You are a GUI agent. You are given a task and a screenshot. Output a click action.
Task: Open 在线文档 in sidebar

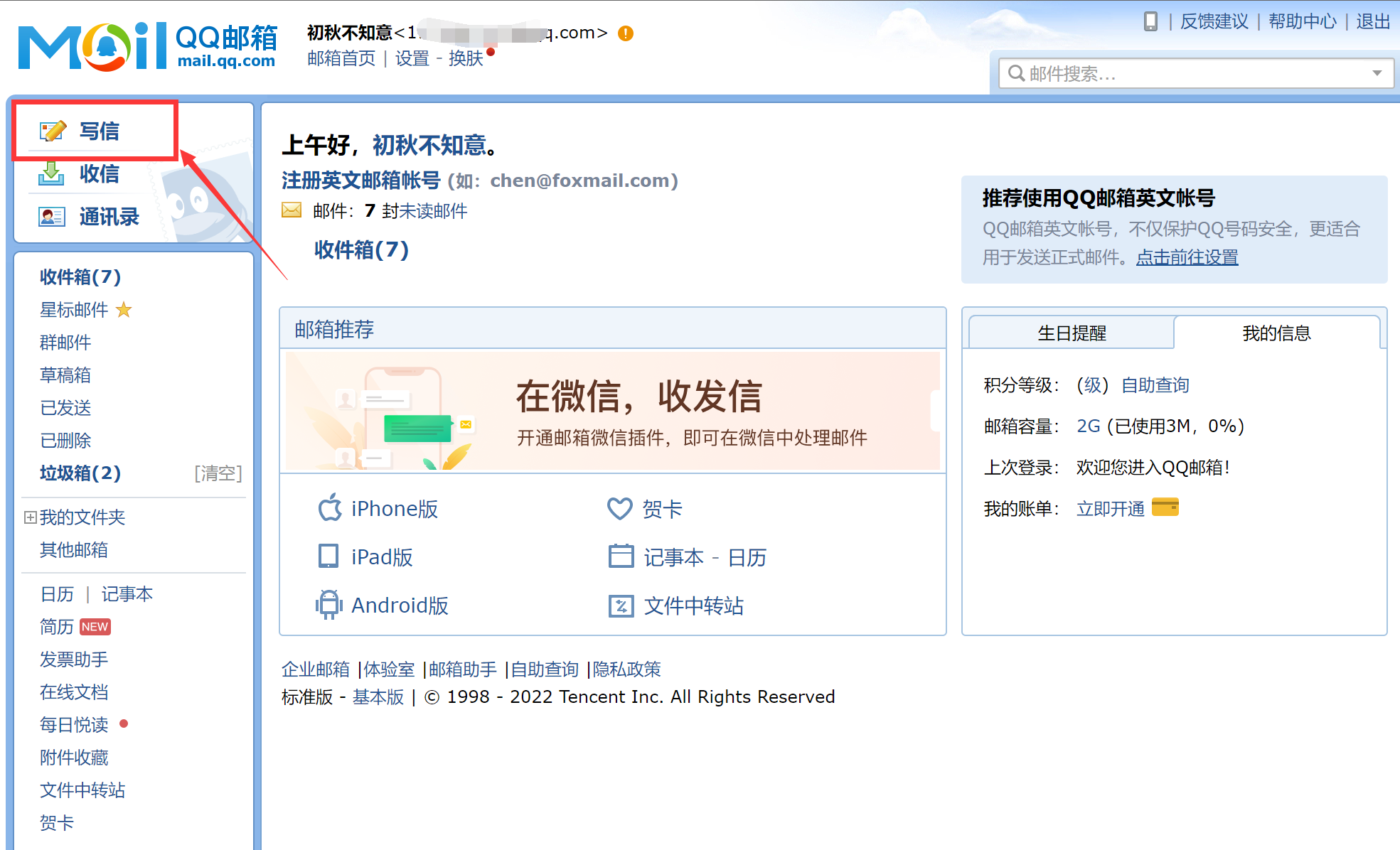(x=74, y=692)
